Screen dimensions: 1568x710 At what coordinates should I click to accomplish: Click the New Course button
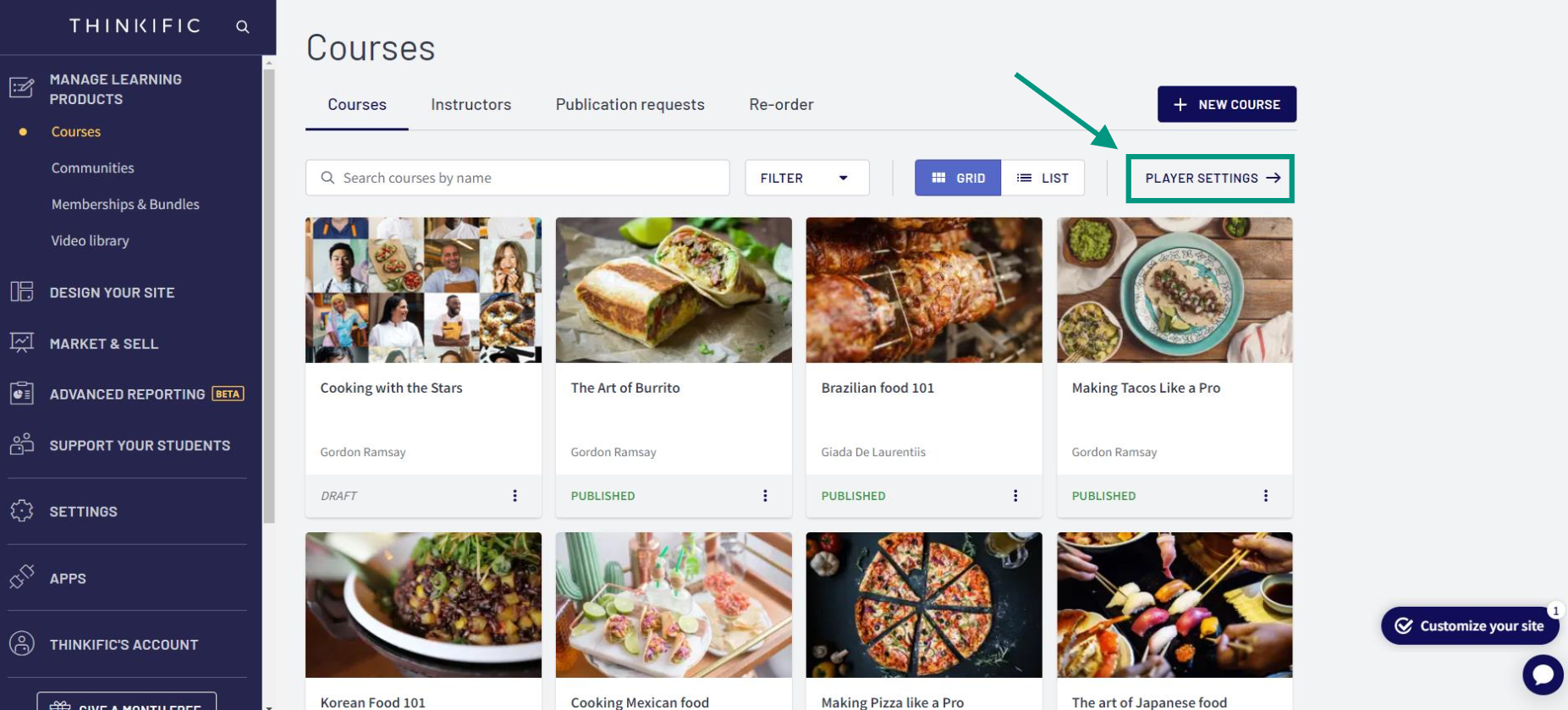[x=1226, y=104]
